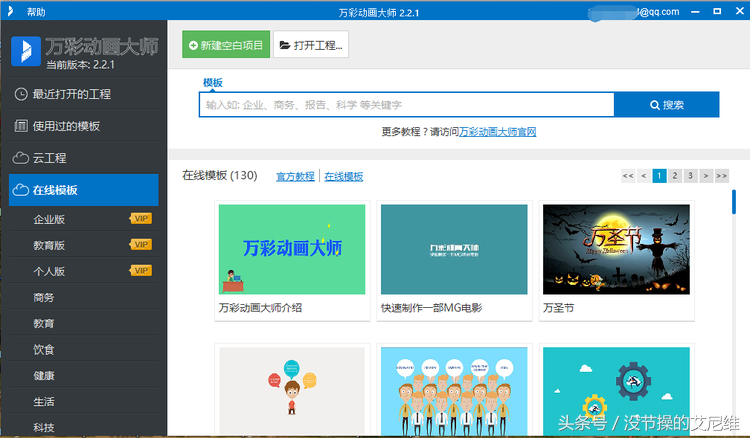Click the template icon beside 使用过的模板
The image size is (750, 438).
(x=21, y=126)
